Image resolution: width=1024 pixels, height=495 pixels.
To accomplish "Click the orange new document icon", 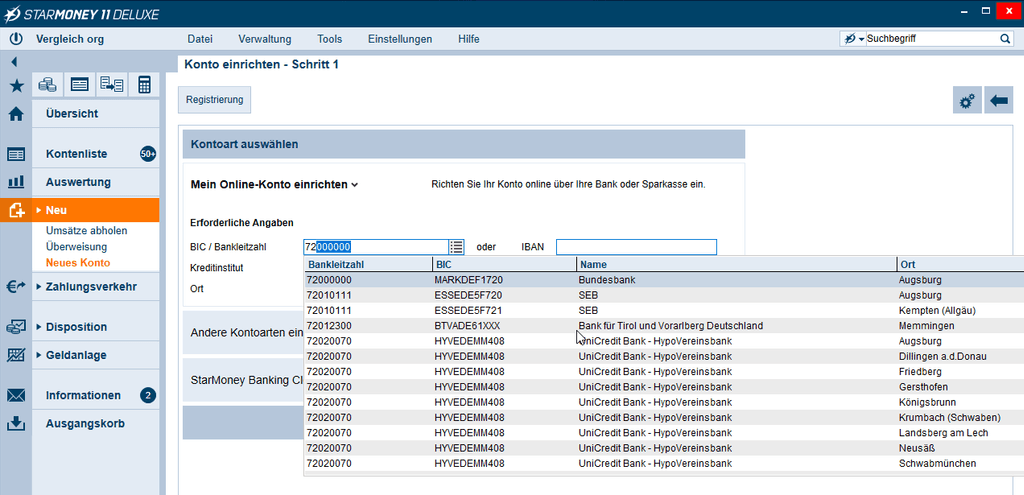I will click(x=16, y=210).
